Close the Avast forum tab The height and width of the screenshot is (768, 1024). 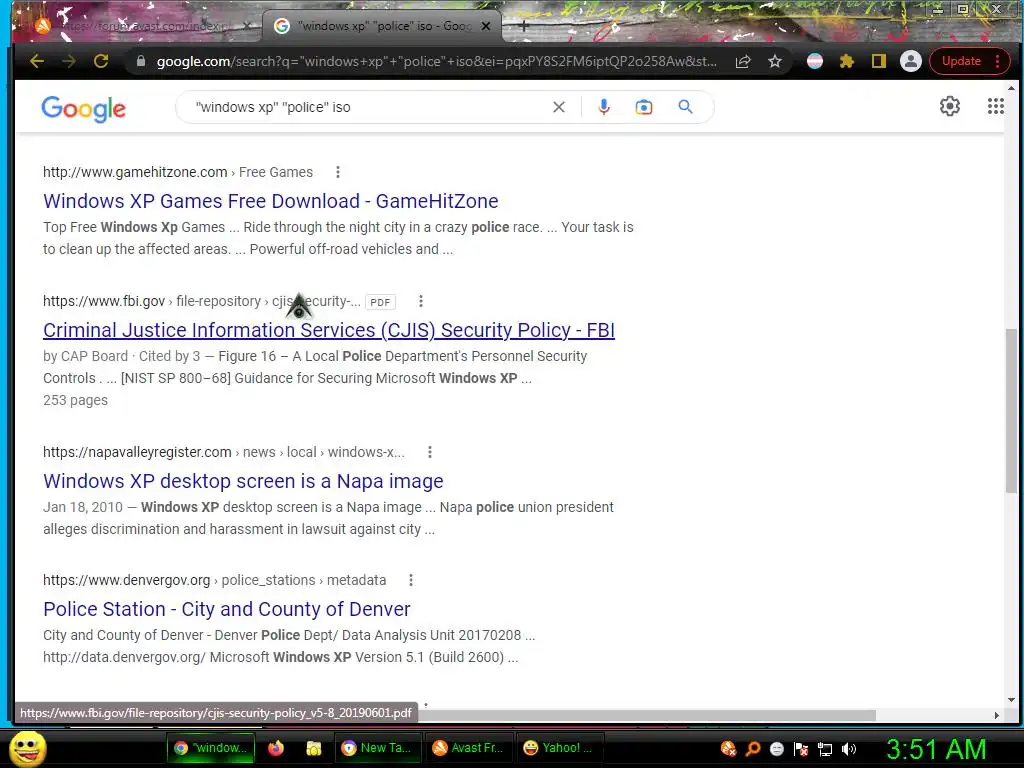[x=247, y=26]
